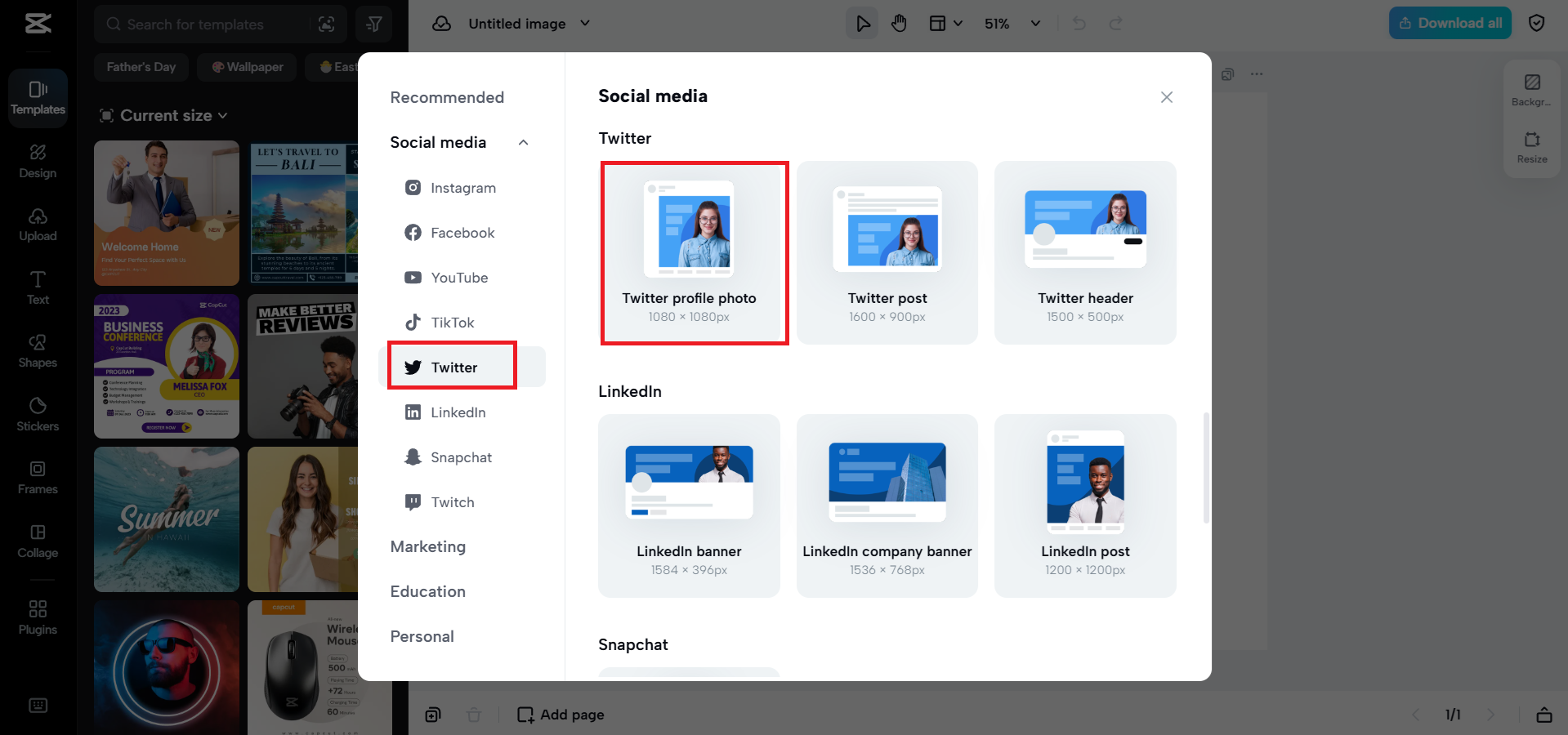
Task: Open the Resize tool on right
Action: pos(1532,147)
